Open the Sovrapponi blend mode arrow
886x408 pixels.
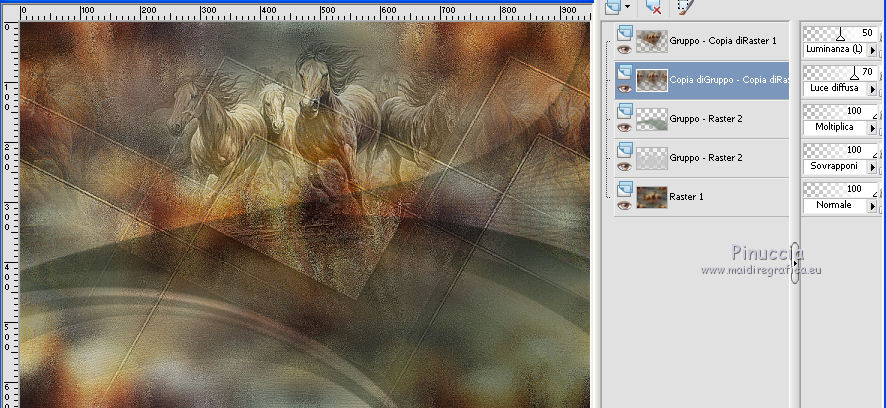coord(872,167)
